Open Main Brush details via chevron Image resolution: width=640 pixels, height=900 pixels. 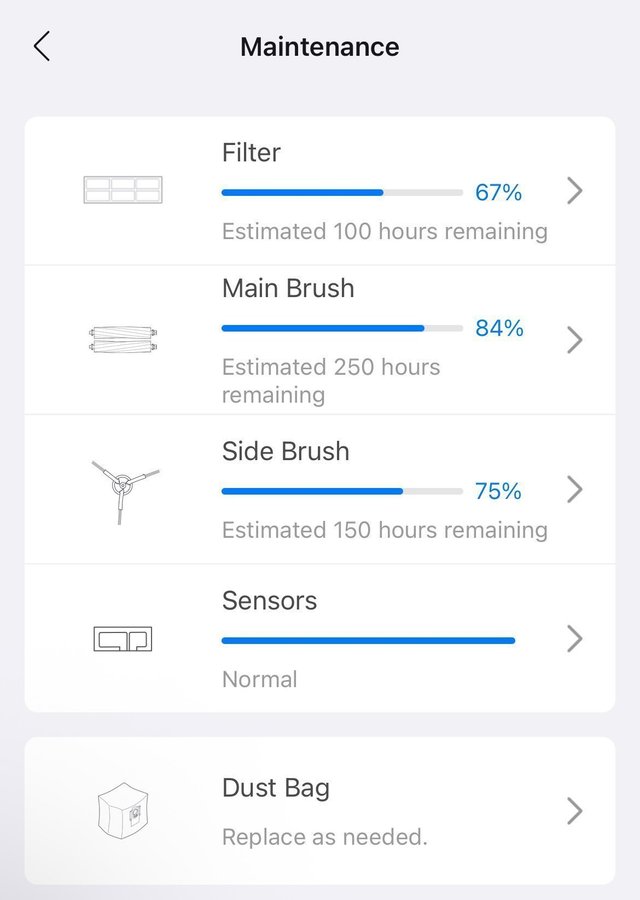click(574, 340)
